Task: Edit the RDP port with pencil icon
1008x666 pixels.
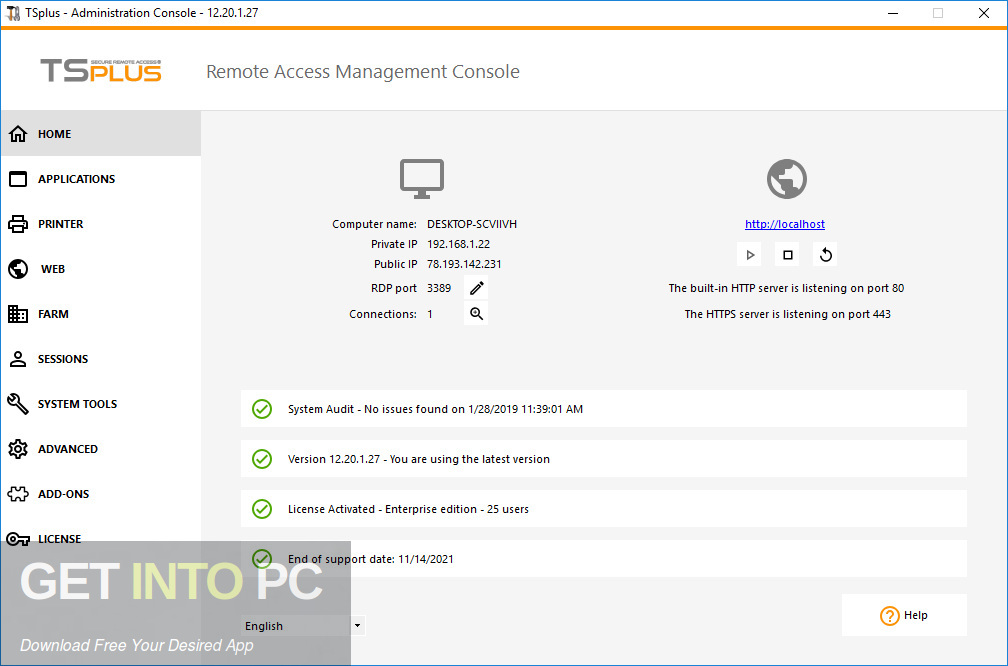Action: [476, 288]
